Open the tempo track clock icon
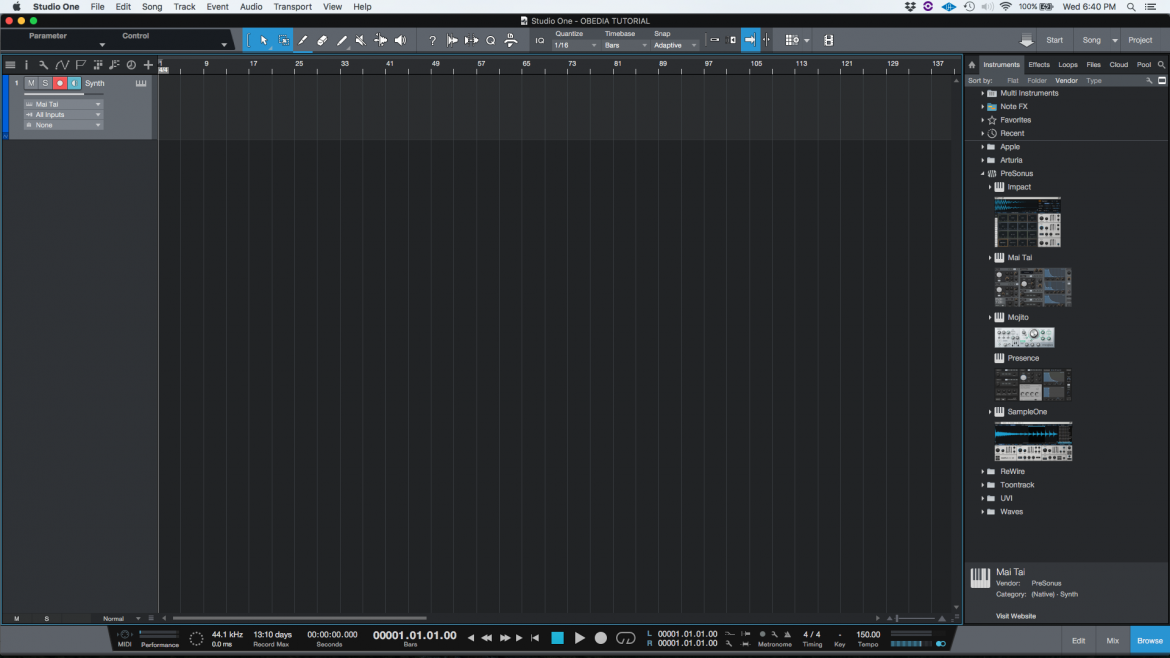 (131, 65)
